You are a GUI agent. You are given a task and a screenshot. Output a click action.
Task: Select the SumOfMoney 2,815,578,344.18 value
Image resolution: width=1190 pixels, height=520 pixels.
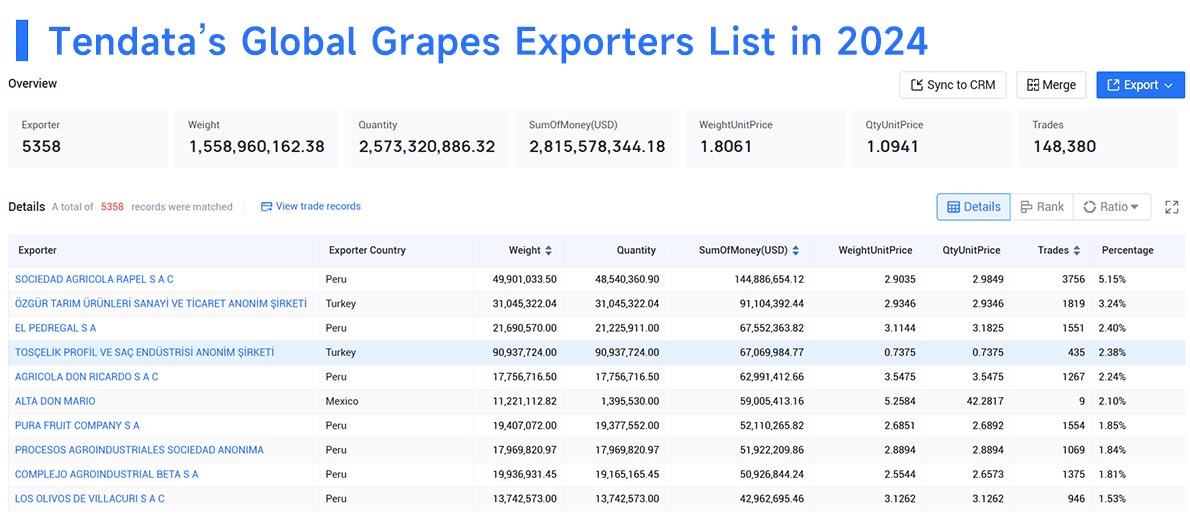(x=597, y=147)
